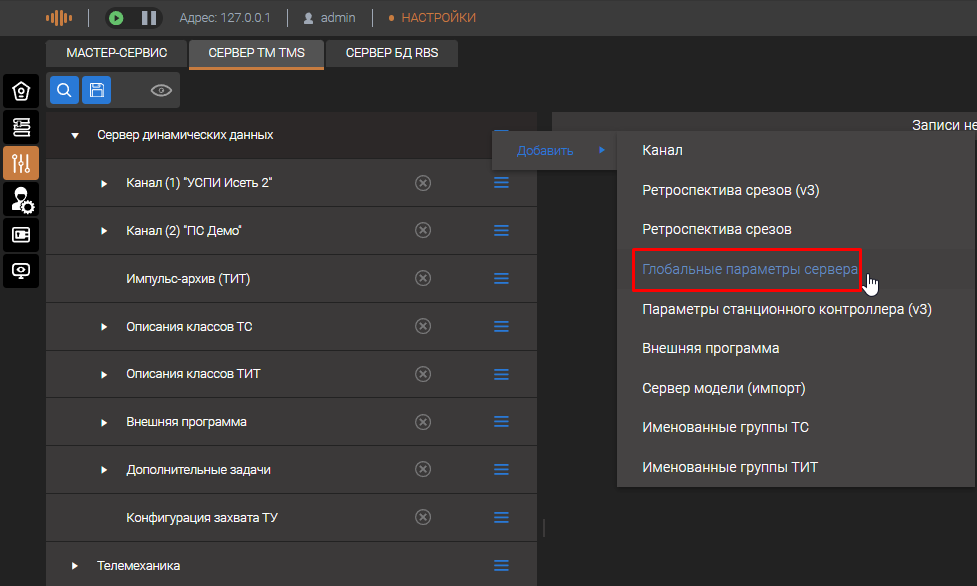The image size is (977, 586).
Task: Delete the Канал (1) "УСПИ Исеть 2" row
Action: pyautogui.click(x=423, y=183)
